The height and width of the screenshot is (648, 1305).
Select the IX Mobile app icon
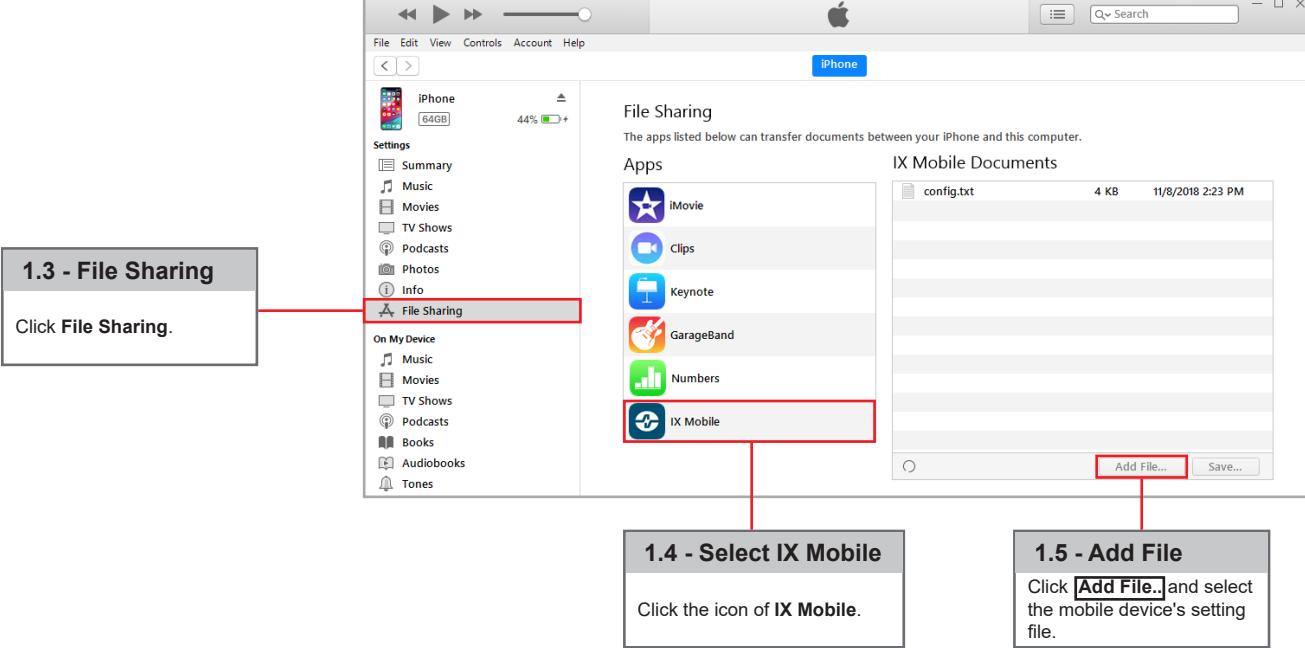pyautogui.click(x=647, y=421)
